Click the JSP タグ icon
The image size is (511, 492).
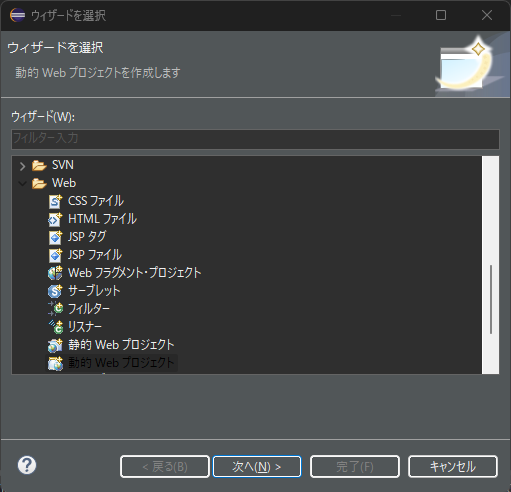coord(55,237)
